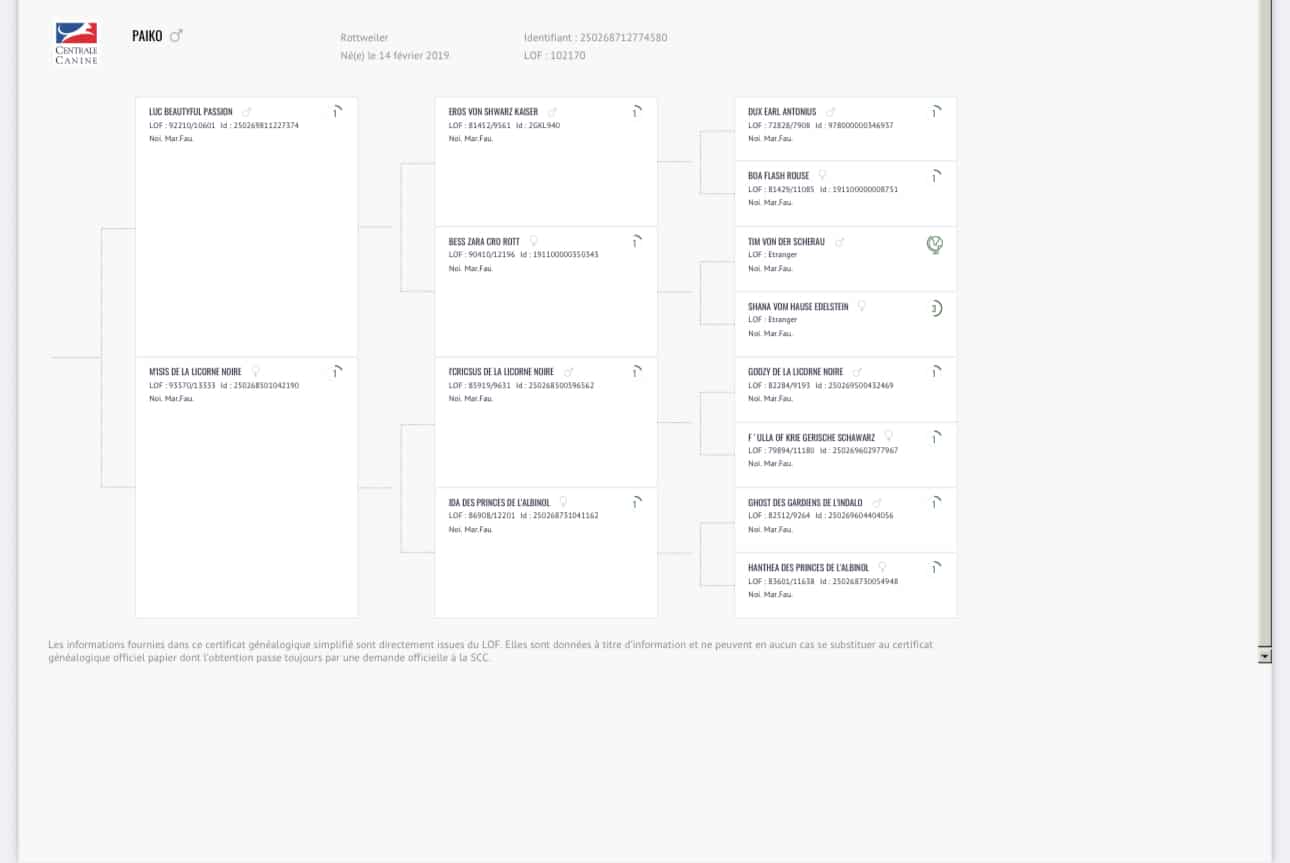Click the male symbol next to PAIKO
This screenshot has height=863, width=1290.
point(176,36)
